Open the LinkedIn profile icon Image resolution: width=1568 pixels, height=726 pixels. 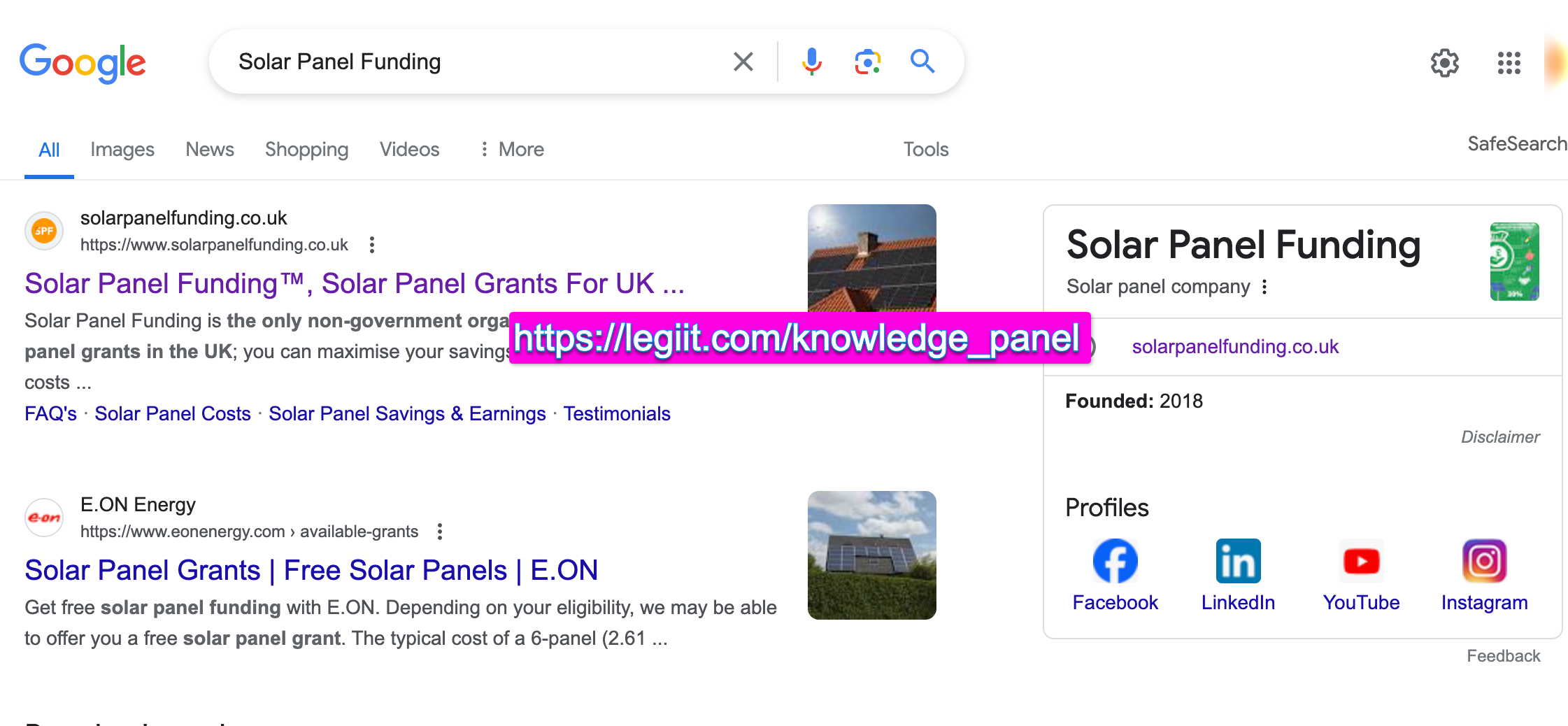(x=1237, y=560)
